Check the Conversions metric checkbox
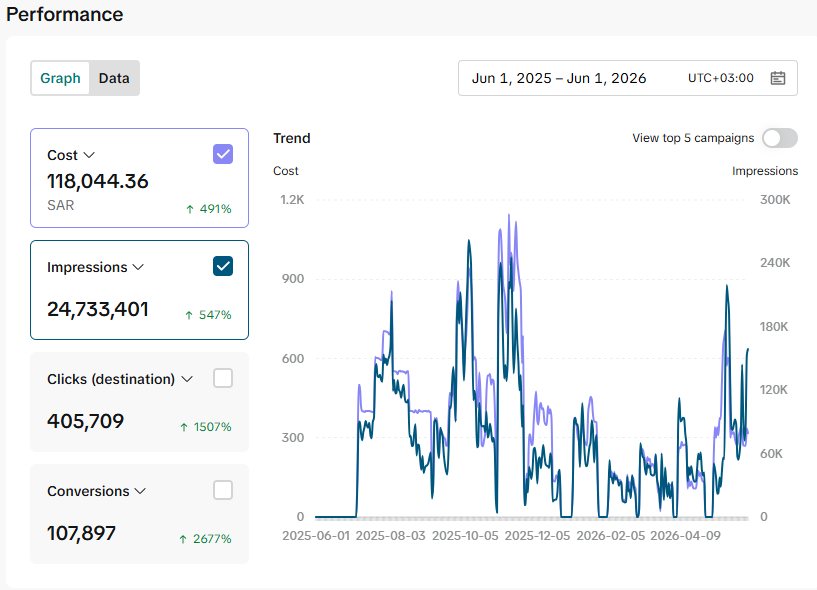Image resolution: width=817 pixels, height=590 pixels. (223, 490)
